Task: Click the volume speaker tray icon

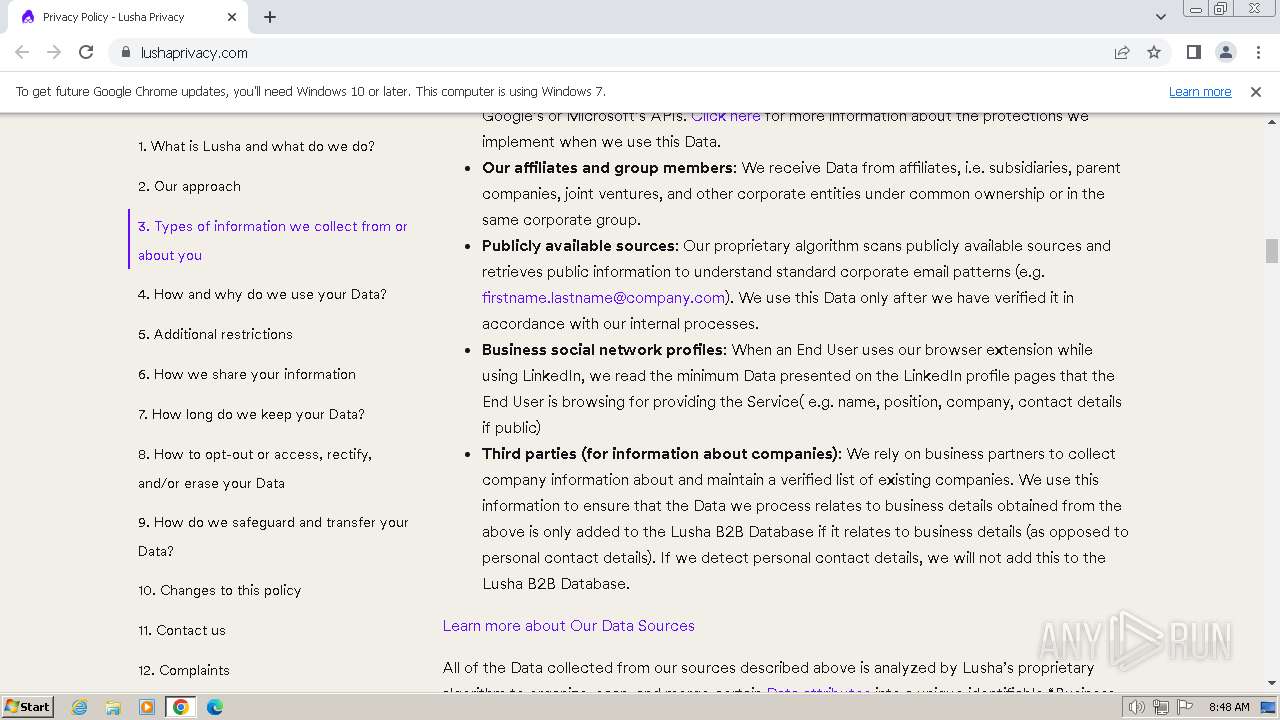Action: click(x=1136, y=707)
